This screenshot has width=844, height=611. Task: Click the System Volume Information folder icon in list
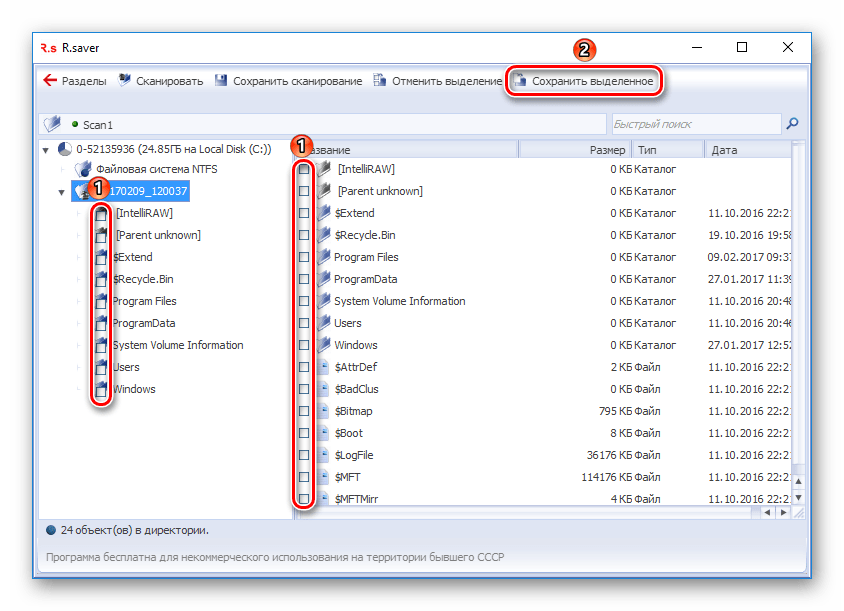pos(323,301)
